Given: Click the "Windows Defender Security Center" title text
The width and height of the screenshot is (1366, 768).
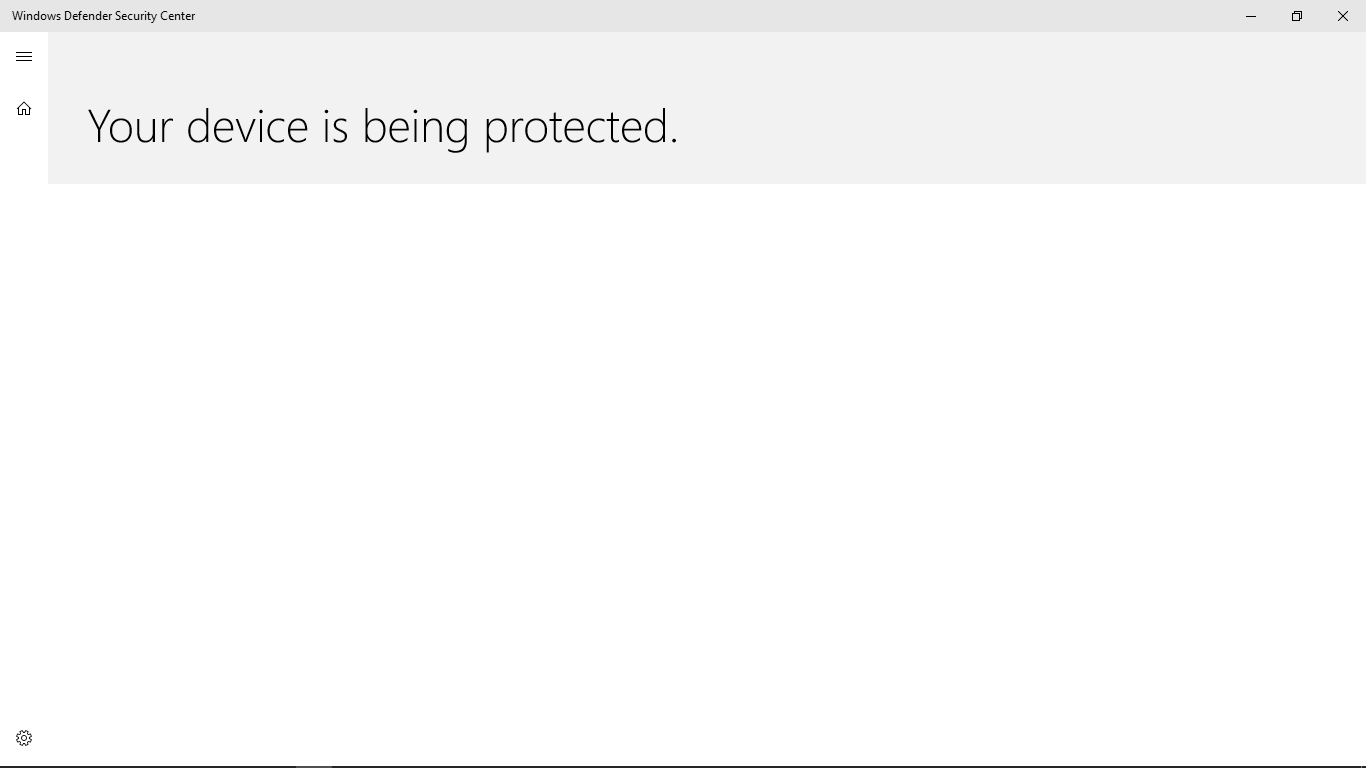Looking at the screenshot, I should pos(104,16).
